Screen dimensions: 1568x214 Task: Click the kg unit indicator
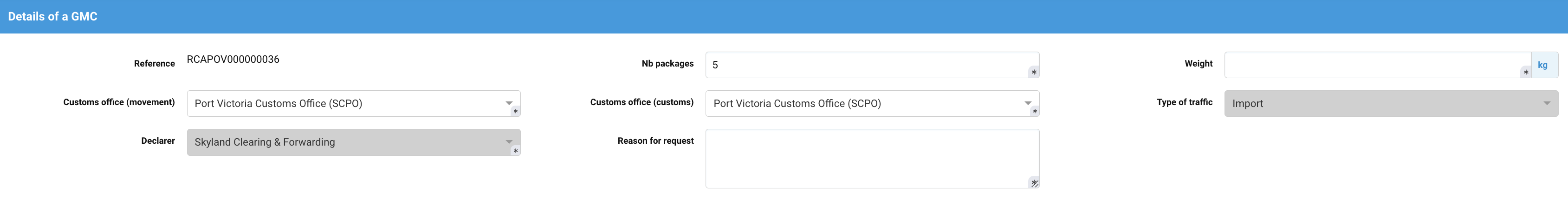1542,65
